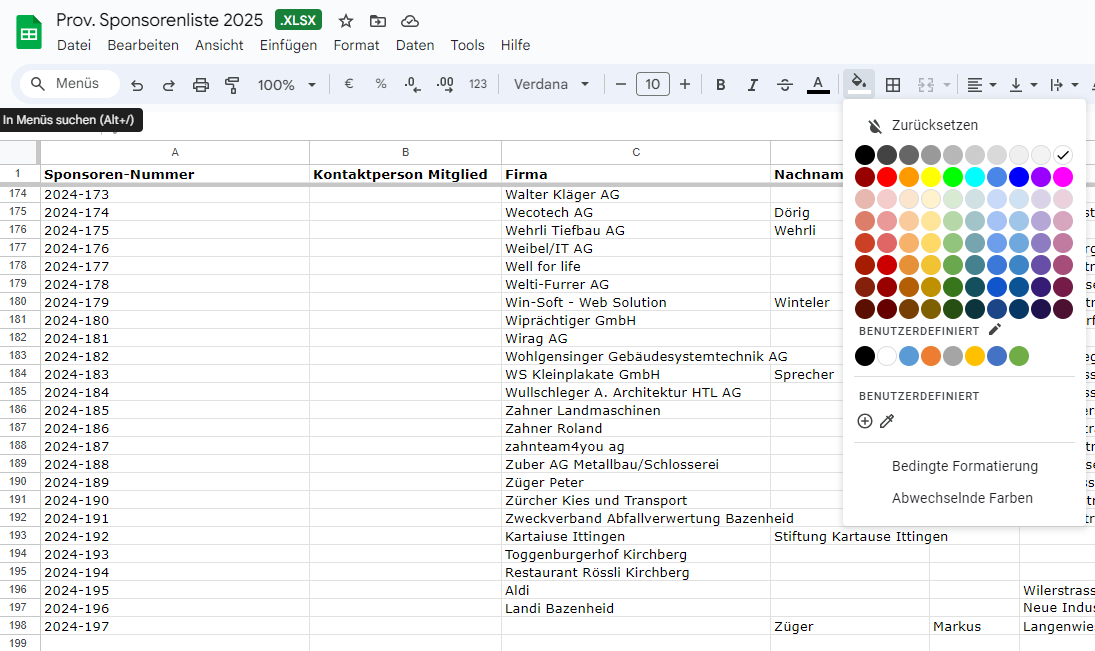Choose the bright red color swatch
The height and width of the screenshot is (651, 1095).
(887, 177)
